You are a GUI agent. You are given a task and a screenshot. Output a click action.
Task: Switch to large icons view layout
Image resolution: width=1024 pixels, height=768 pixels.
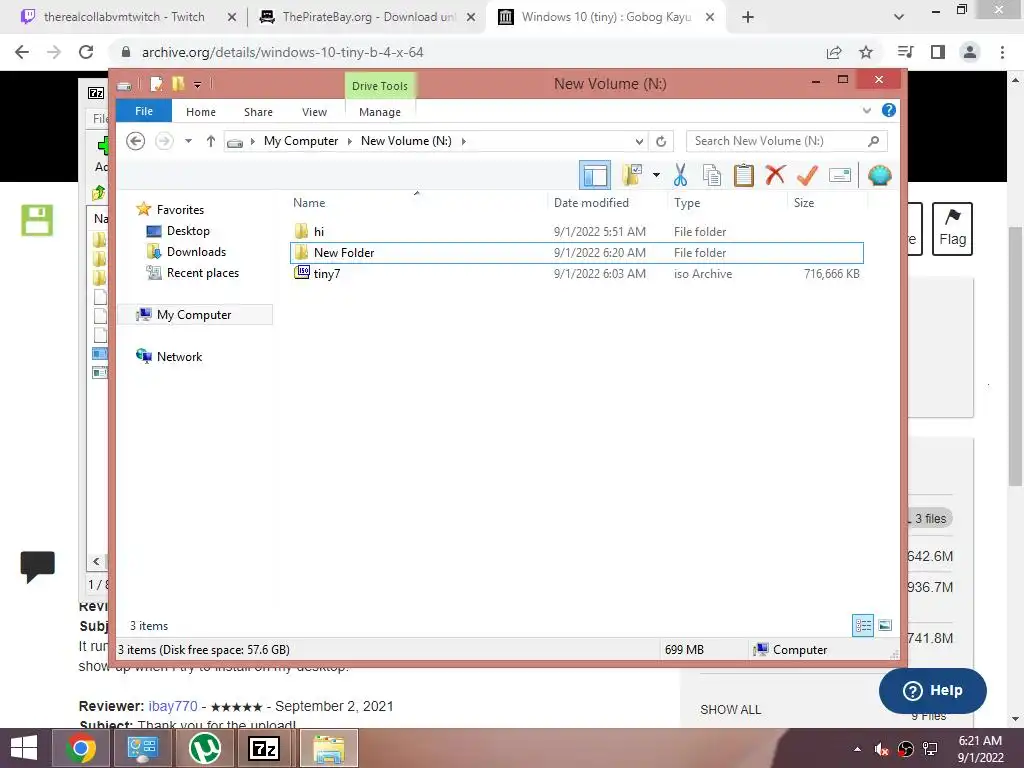coord(885,625)
